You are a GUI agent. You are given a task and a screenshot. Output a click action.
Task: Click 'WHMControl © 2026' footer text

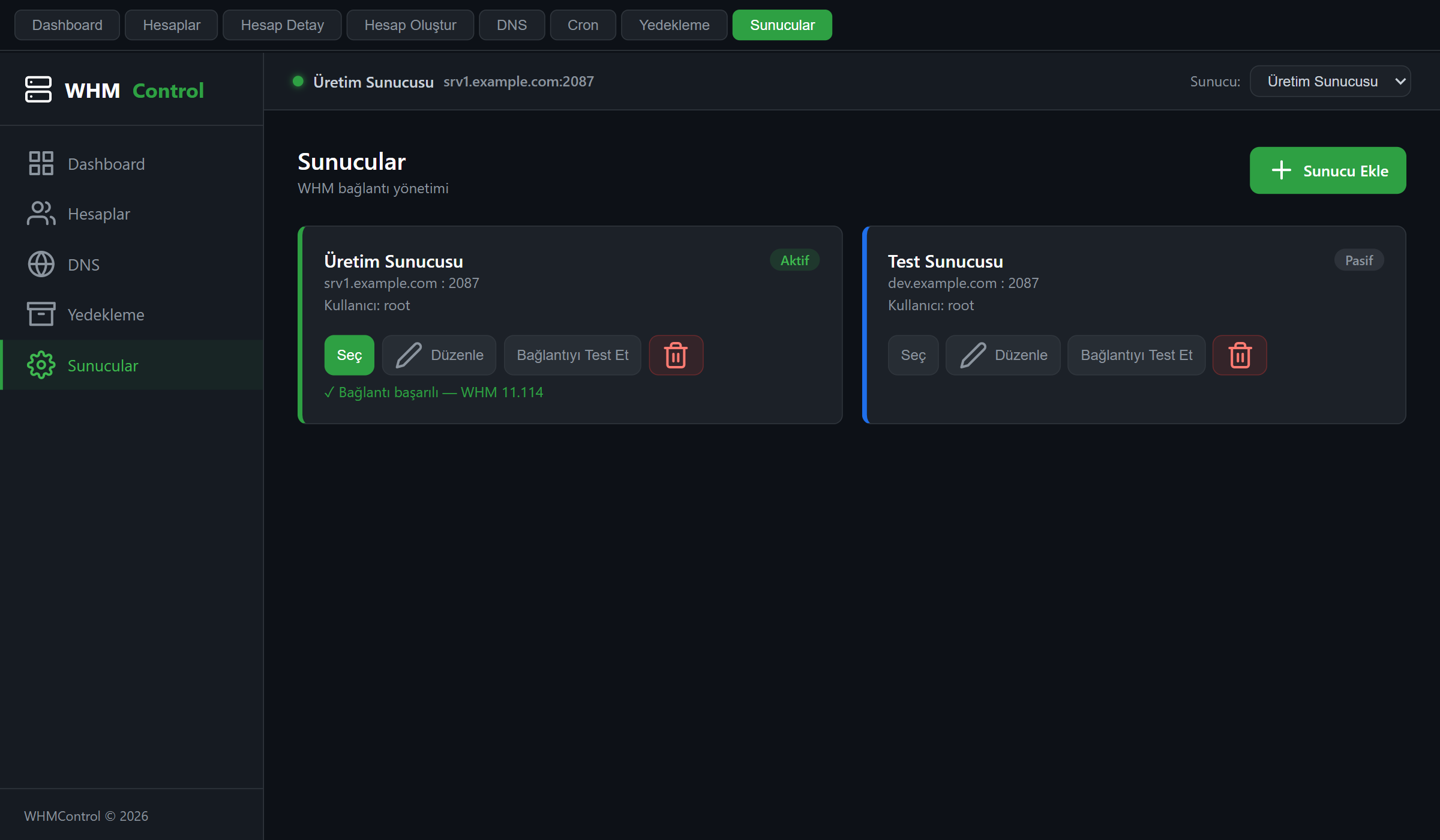[x=86, y=816]
